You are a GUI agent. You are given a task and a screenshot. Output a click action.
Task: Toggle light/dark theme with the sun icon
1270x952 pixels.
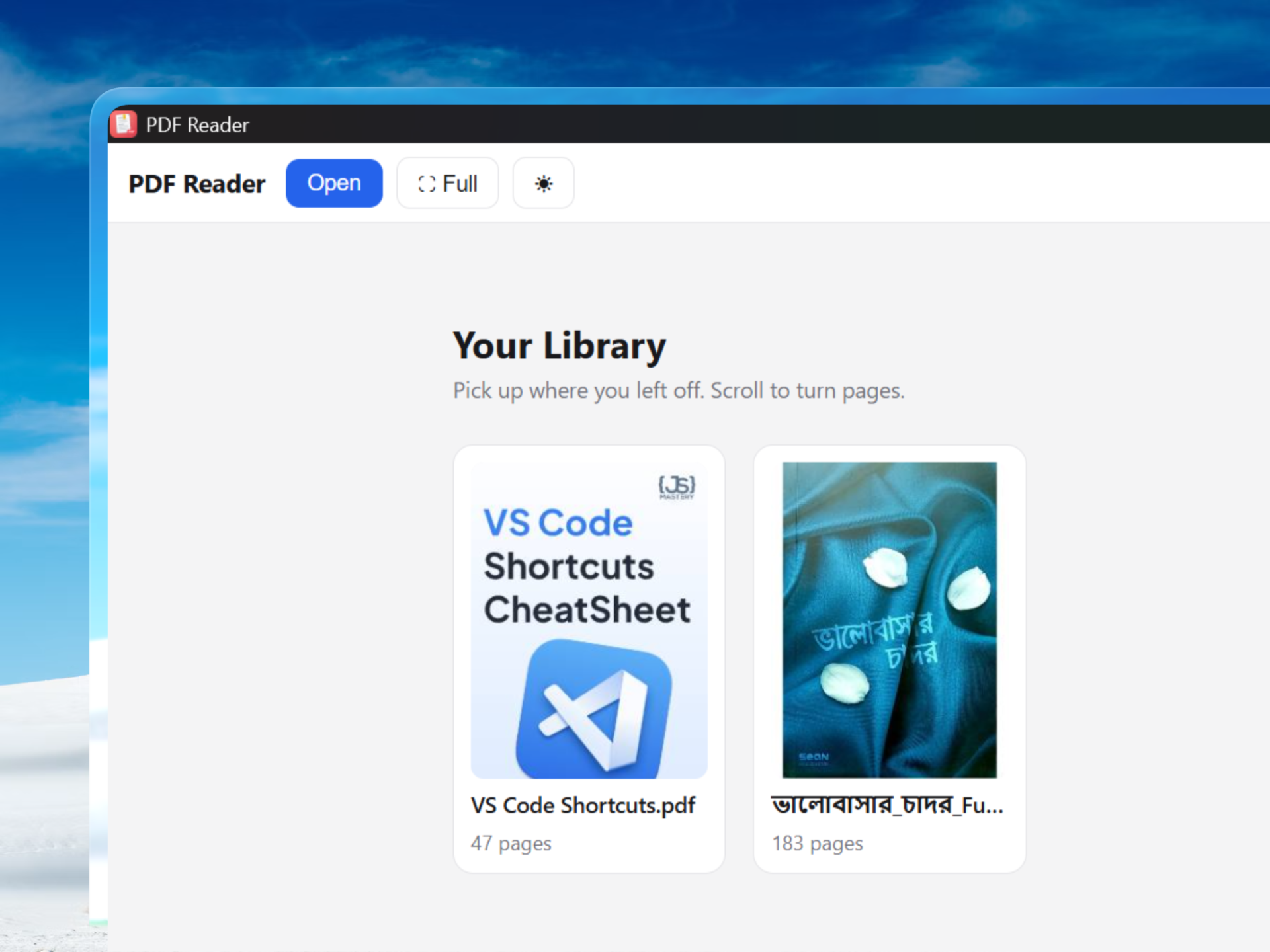click(543, 183)
